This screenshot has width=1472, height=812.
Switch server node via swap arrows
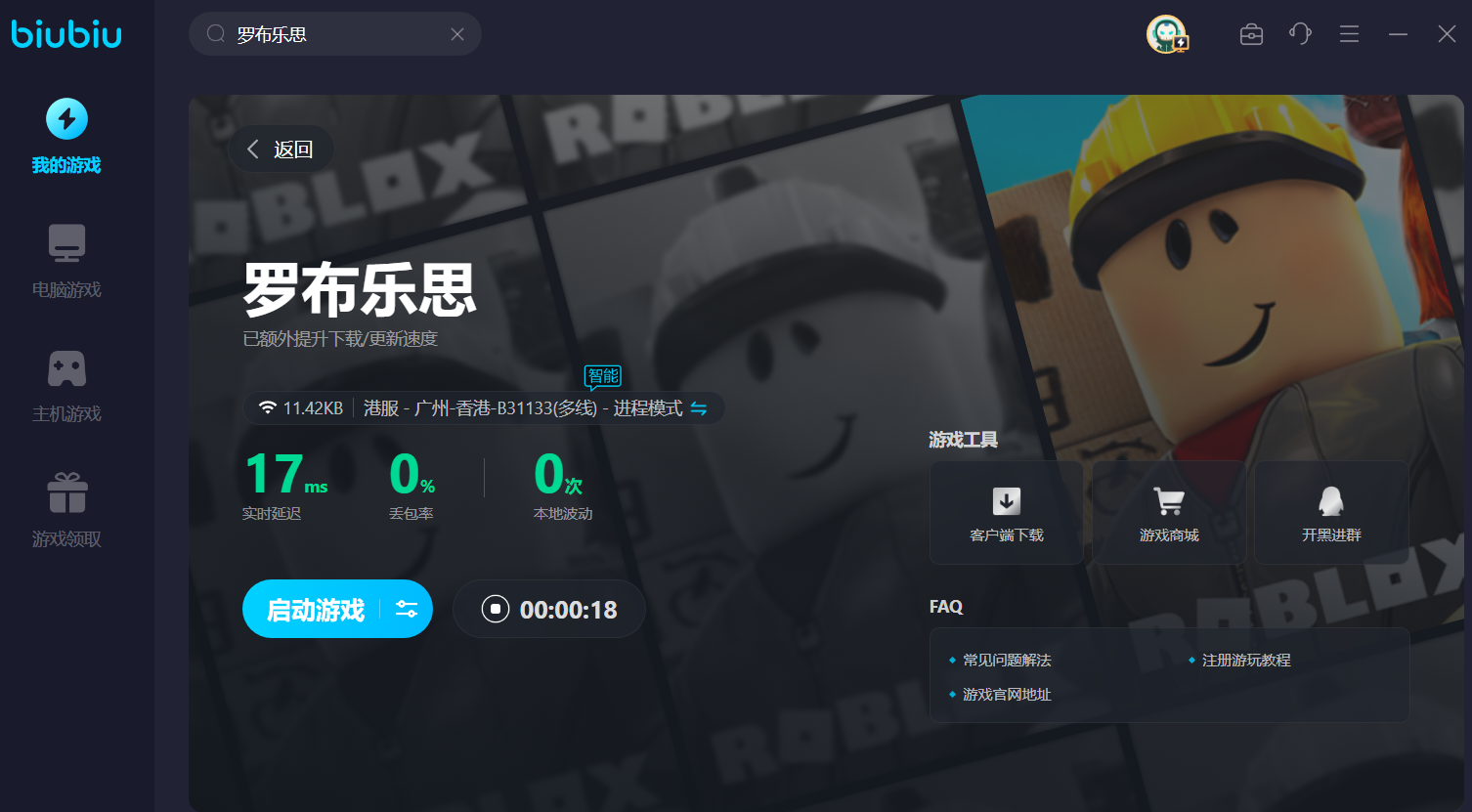[699, 408]
